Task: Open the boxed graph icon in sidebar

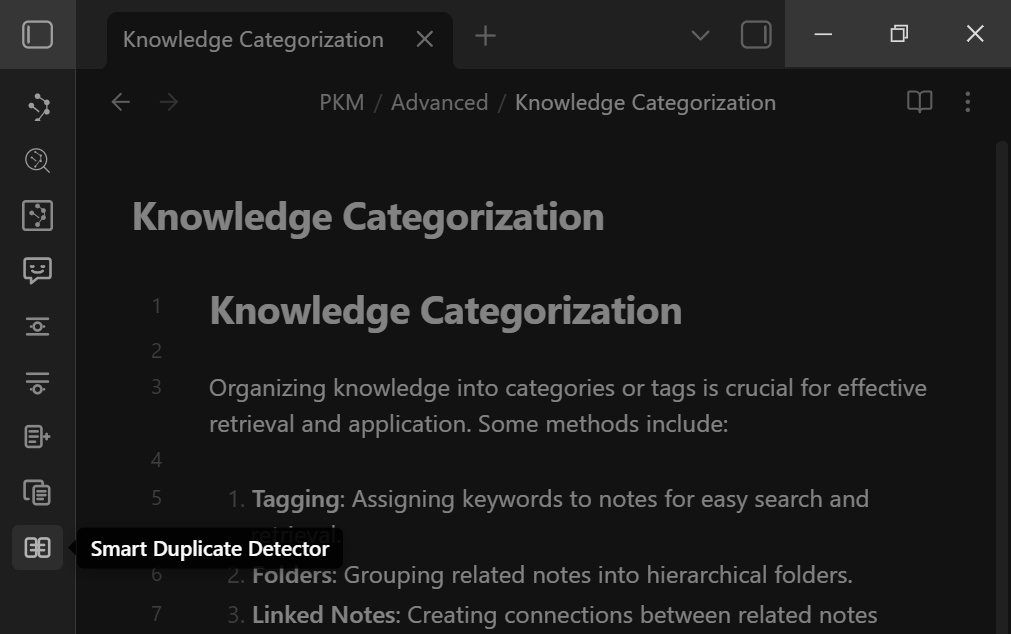Action: coord(38,216)
